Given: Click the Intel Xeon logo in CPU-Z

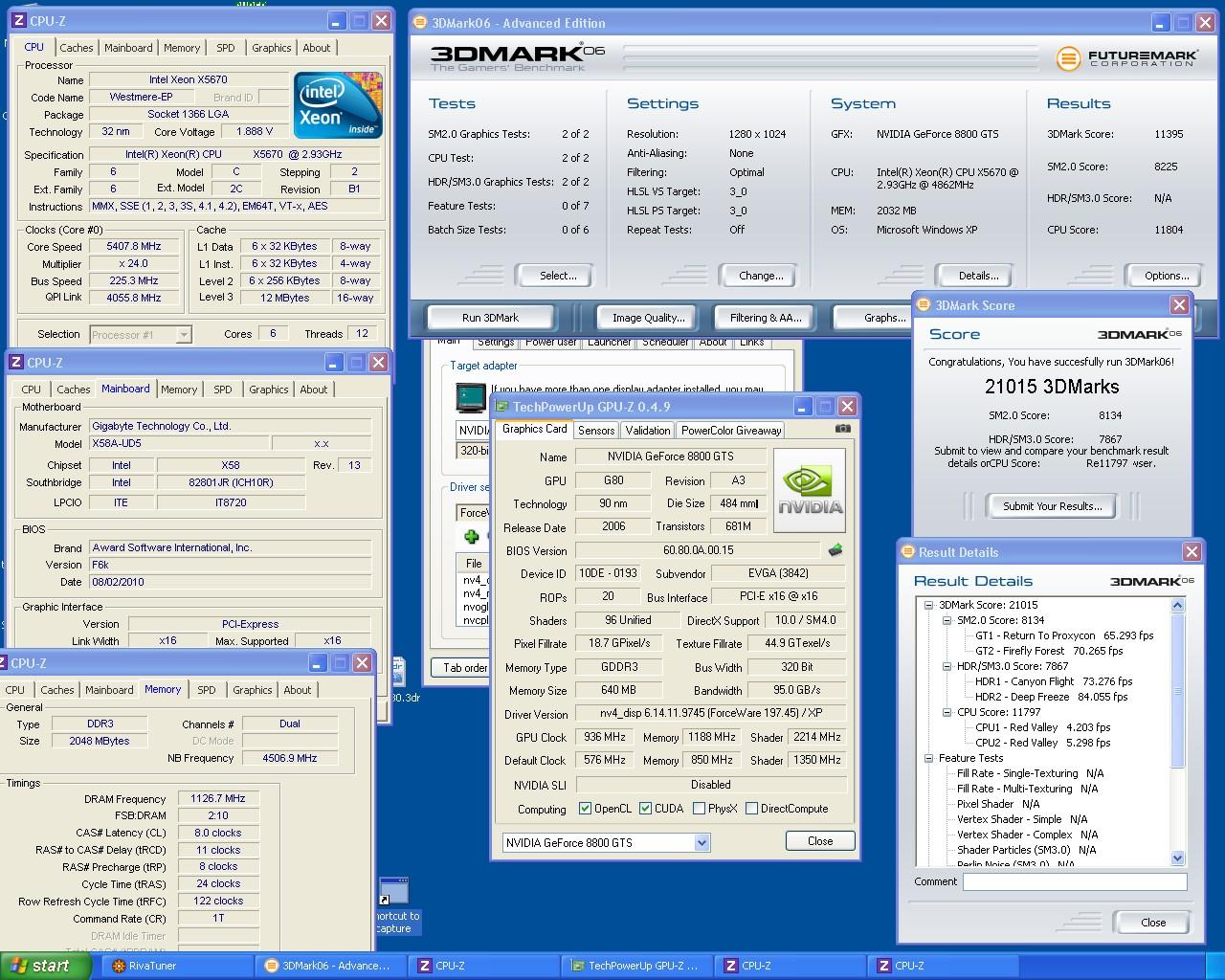Looking at the screenshot, I should tap(338, 105).
